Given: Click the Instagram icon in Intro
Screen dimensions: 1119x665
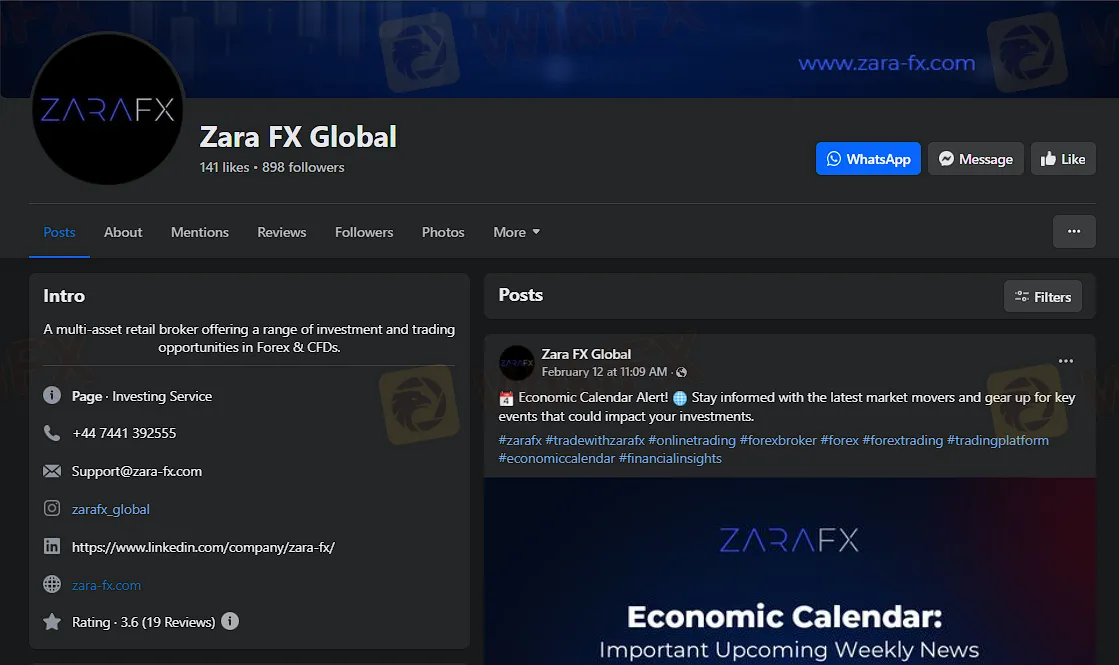Looking at the screenshot, I should (52, 508).
